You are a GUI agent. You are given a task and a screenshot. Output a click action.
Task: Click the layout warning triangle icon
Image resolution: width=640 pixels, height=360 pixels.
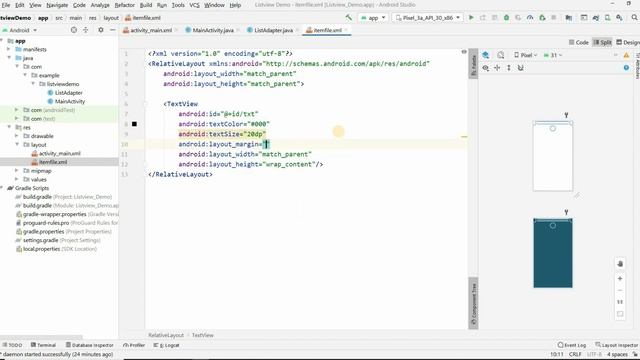tap(626, 55)
